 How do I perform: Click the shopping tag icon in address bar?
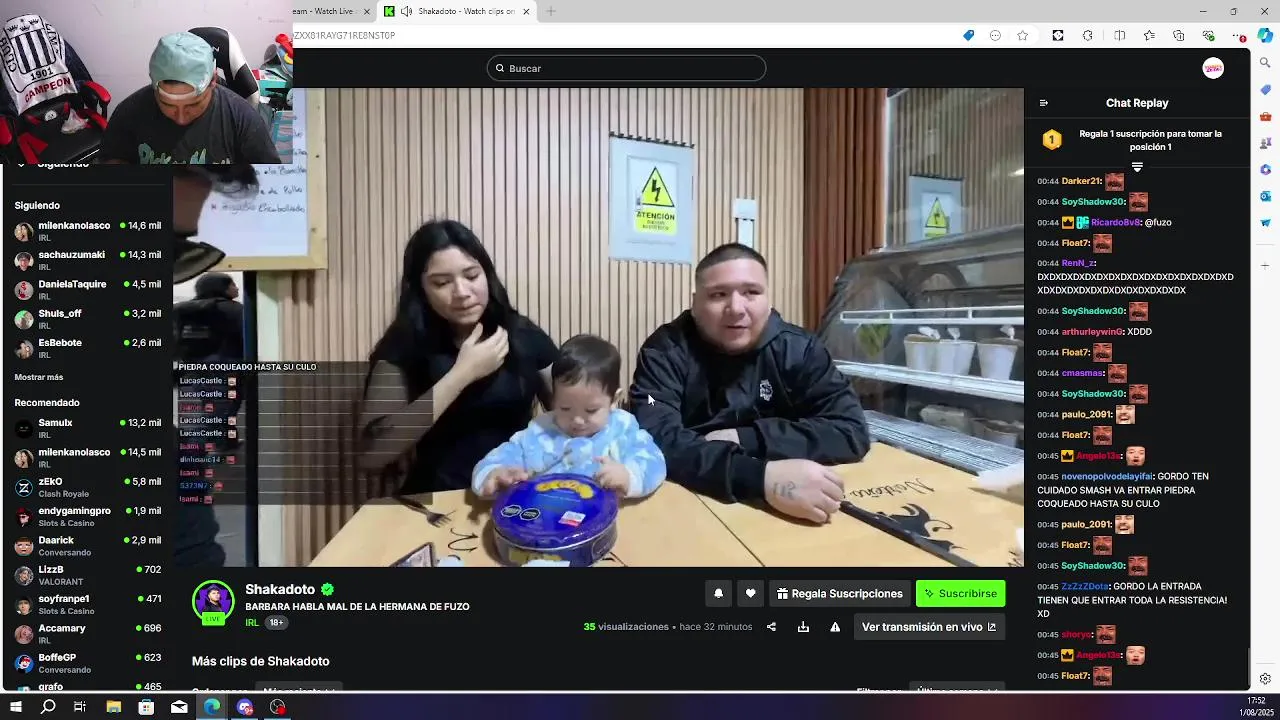point(968,36)
